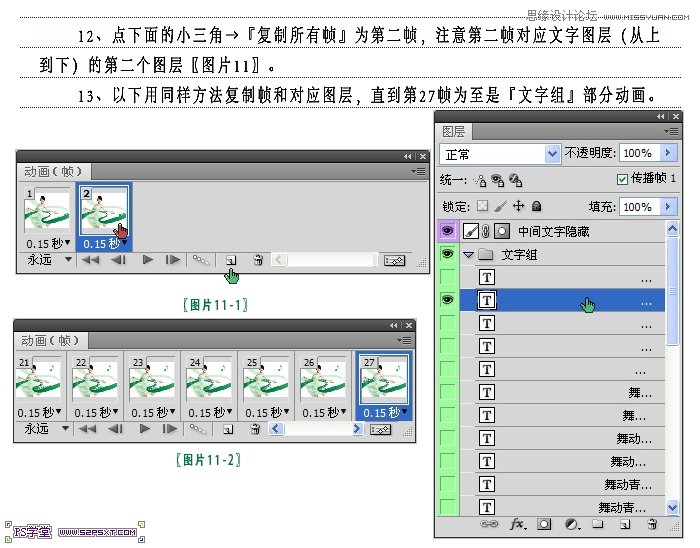Select frame 23 thumbnail

point(152,378)
